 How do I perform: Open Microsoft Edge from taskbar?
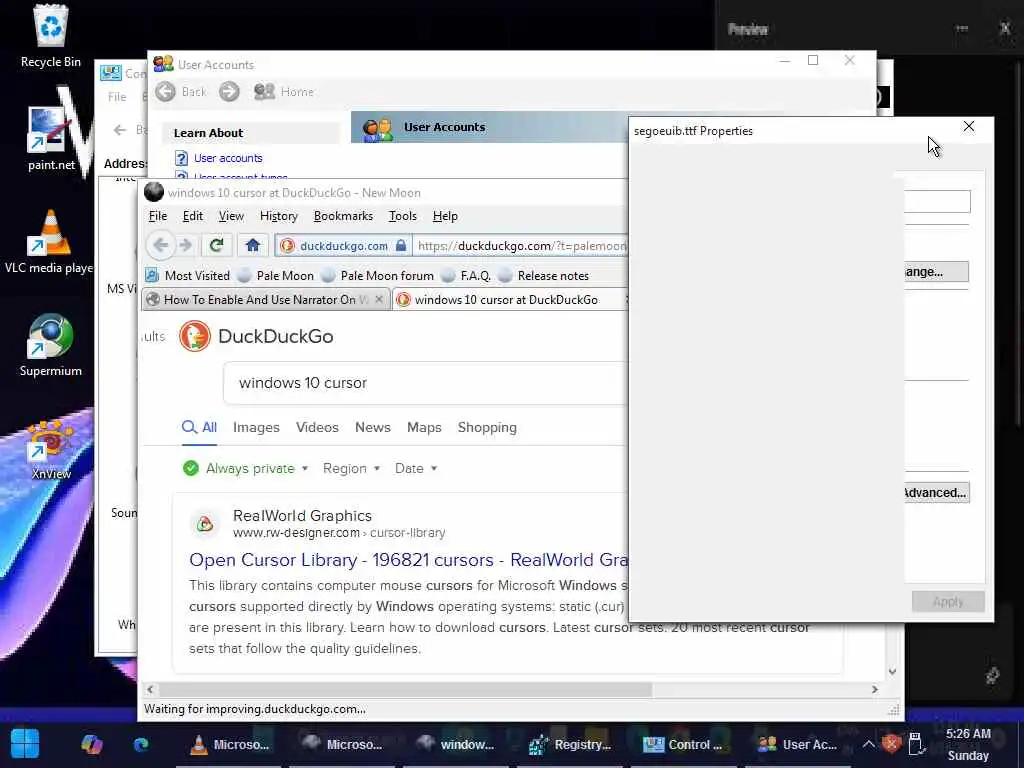click(141, 744)
